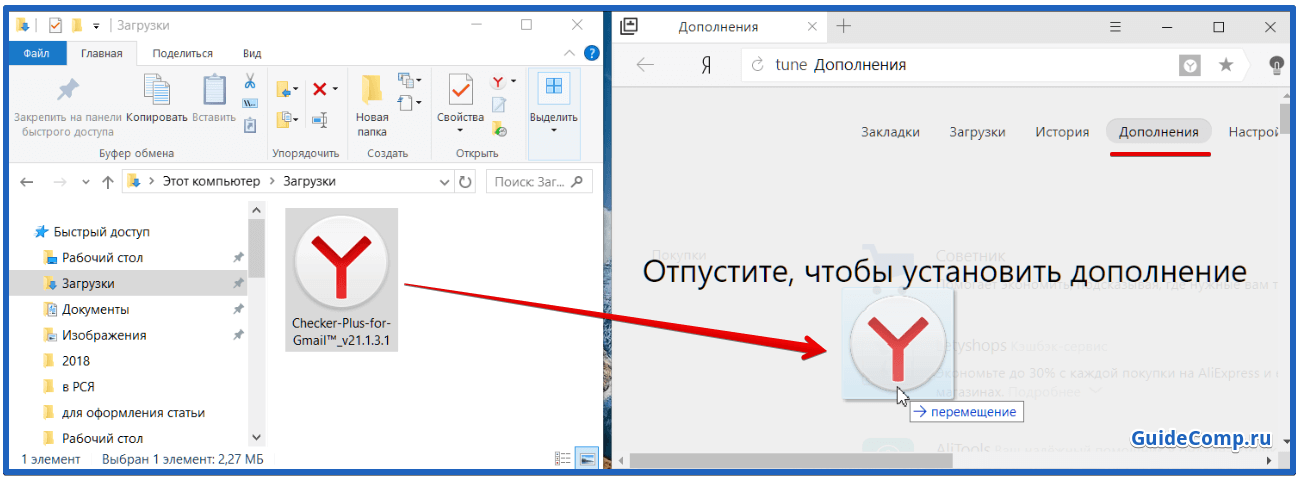Image resolution: width=1301 pixels, height=479 pixels.
Task: Open История in browser settings navigation
Action: [1062, 131]
